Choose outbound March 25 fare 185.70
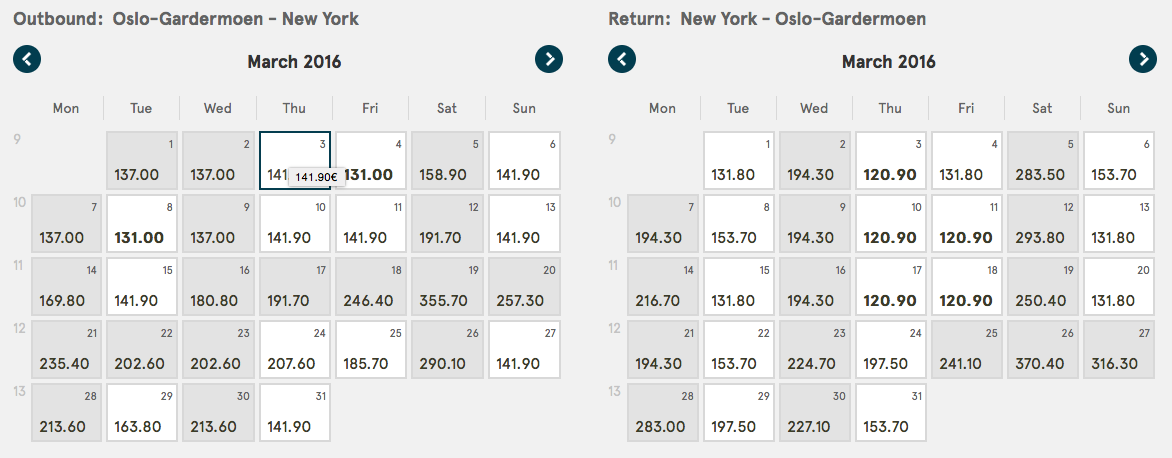This screenshot has width=1172, height=458. coord(371,350)
